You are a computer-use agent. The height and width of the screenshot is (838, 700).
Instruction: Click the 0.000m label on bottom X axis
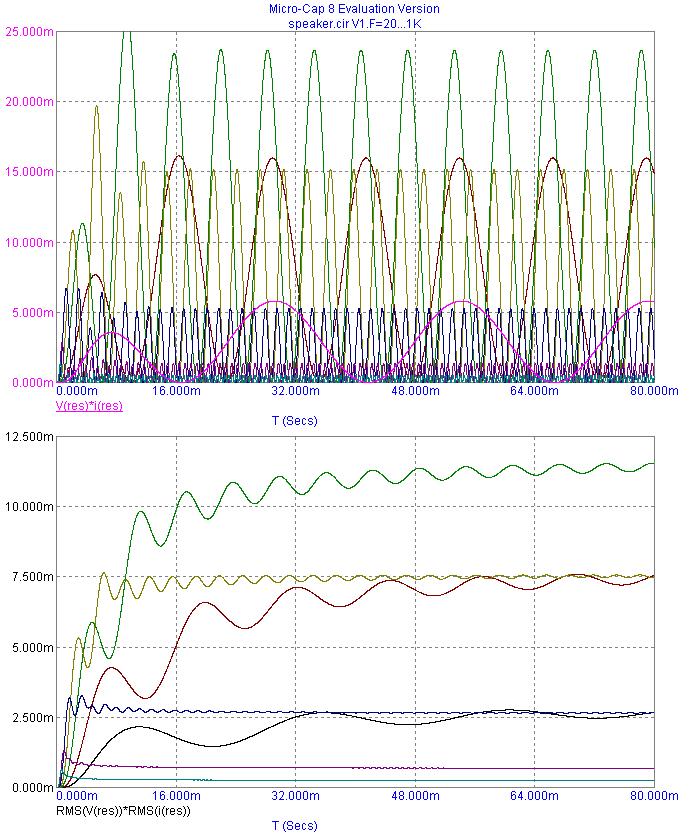pos(77,796)
